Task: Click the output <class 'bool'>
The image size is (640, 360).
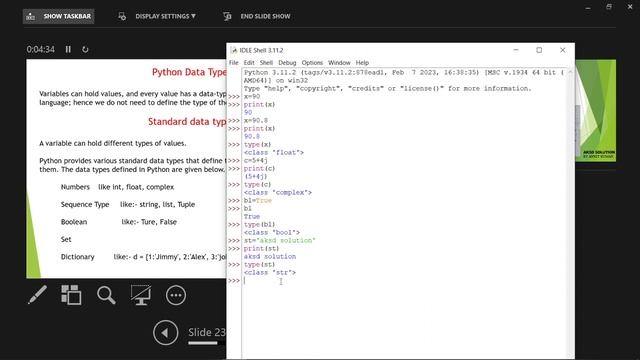Action: coord(272,232)
